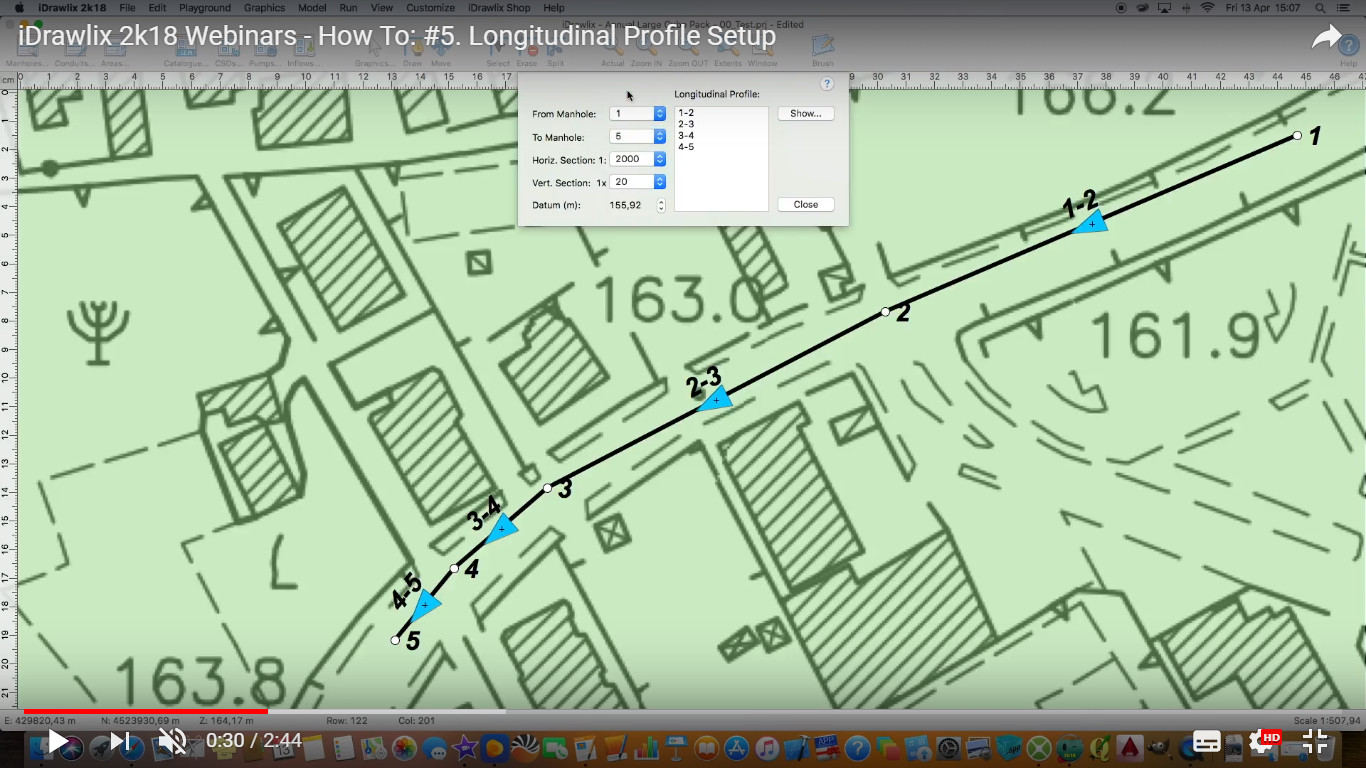Exit full screen mode
Viewport: 1366px width, 768px height.
coord(1315,741)
